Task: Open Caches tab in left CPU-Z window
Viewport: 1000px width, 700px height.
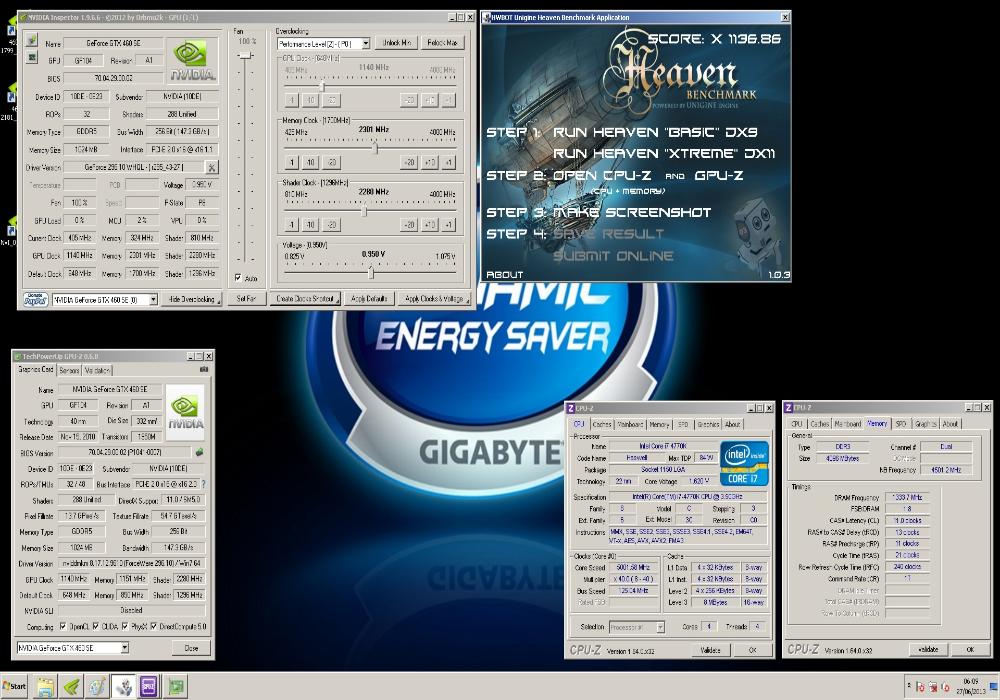Action: tap(601, 424)
